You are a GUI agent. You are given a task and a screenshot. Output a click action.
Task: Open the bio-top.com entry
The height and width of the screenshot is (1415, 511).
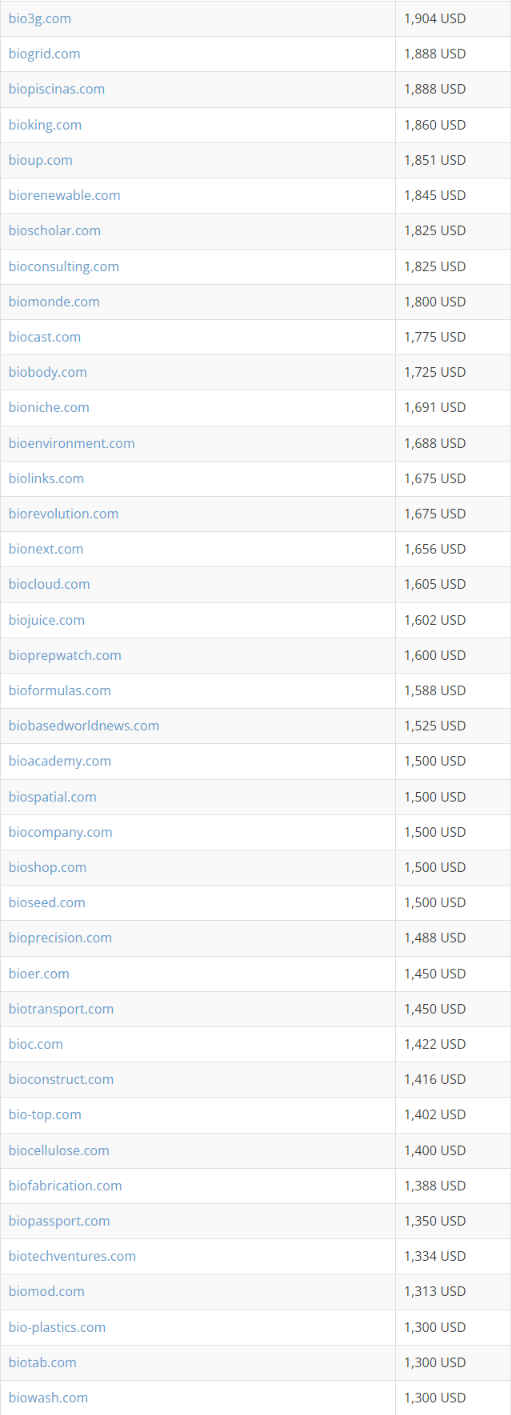pyautogui.click(x=45, y=1114)
